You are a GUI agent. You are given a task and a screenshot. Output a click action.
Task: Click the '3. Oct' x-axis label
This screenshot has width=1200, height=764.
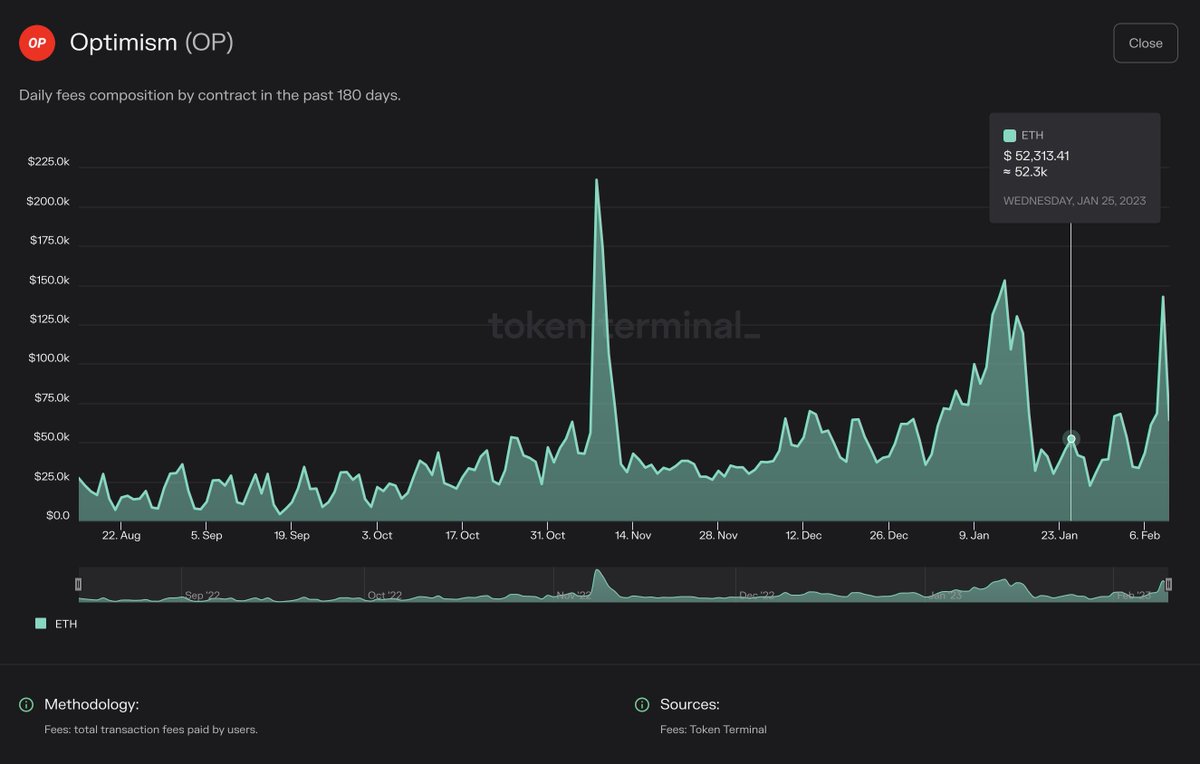click(x=376, y=536)
